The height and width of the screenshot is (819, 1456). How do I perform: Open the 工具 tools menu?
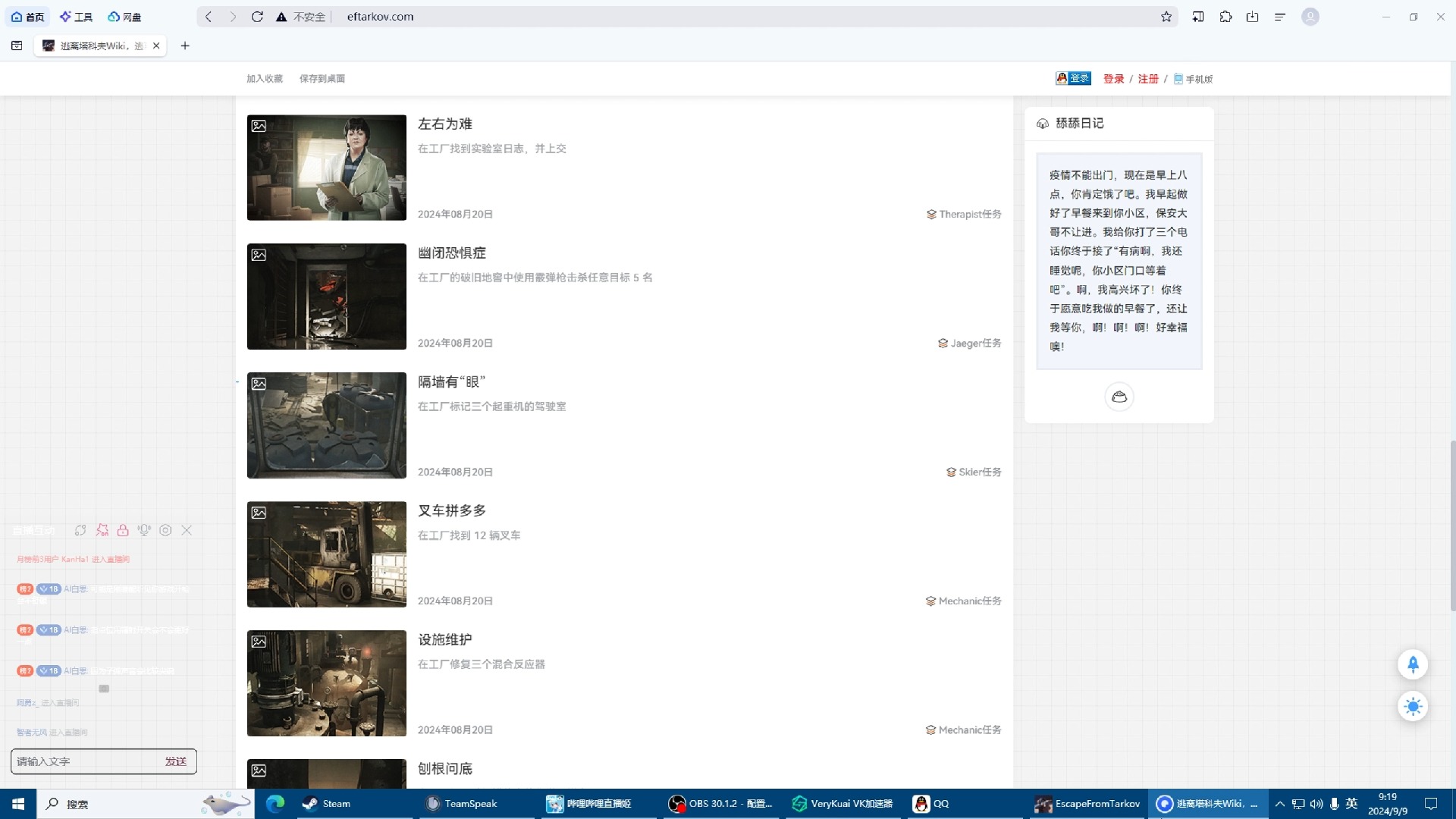pos(76,17)
